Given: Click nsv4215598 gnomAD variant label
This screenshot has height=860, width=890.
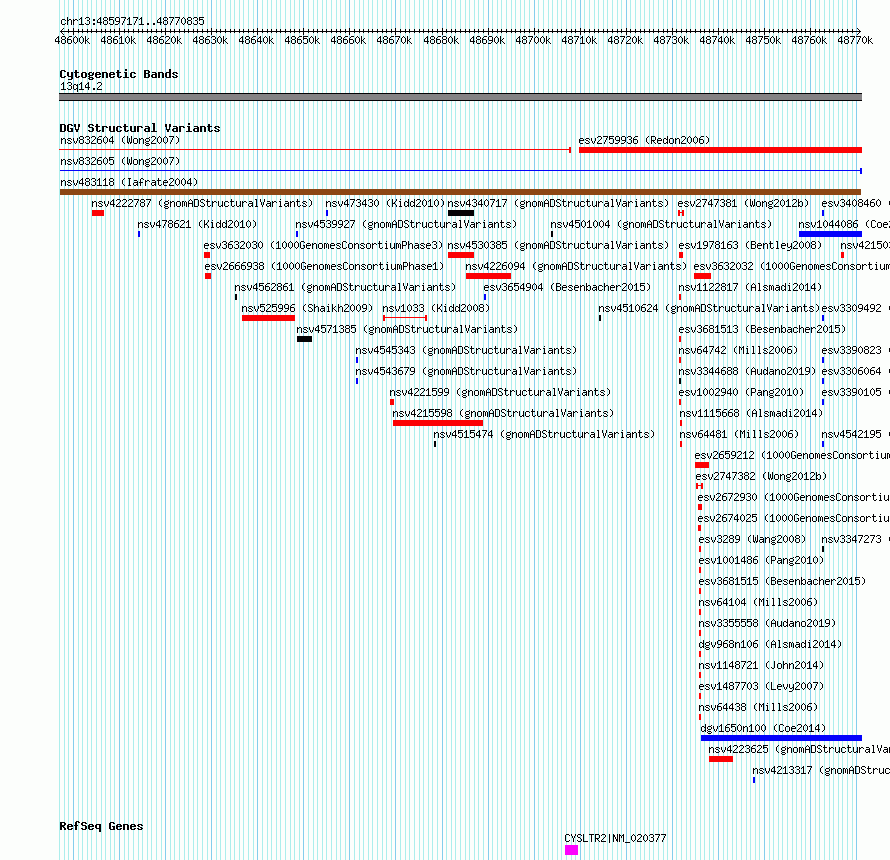Looking at the screenshot, I should click(503, 413).
